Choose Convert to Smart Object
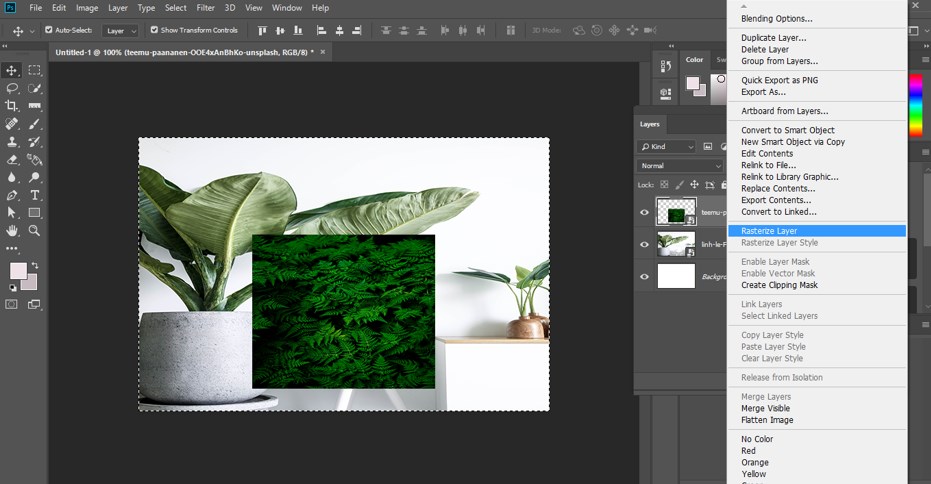The height and width of the screenshot is (484, 931). (x=787, y=130)
